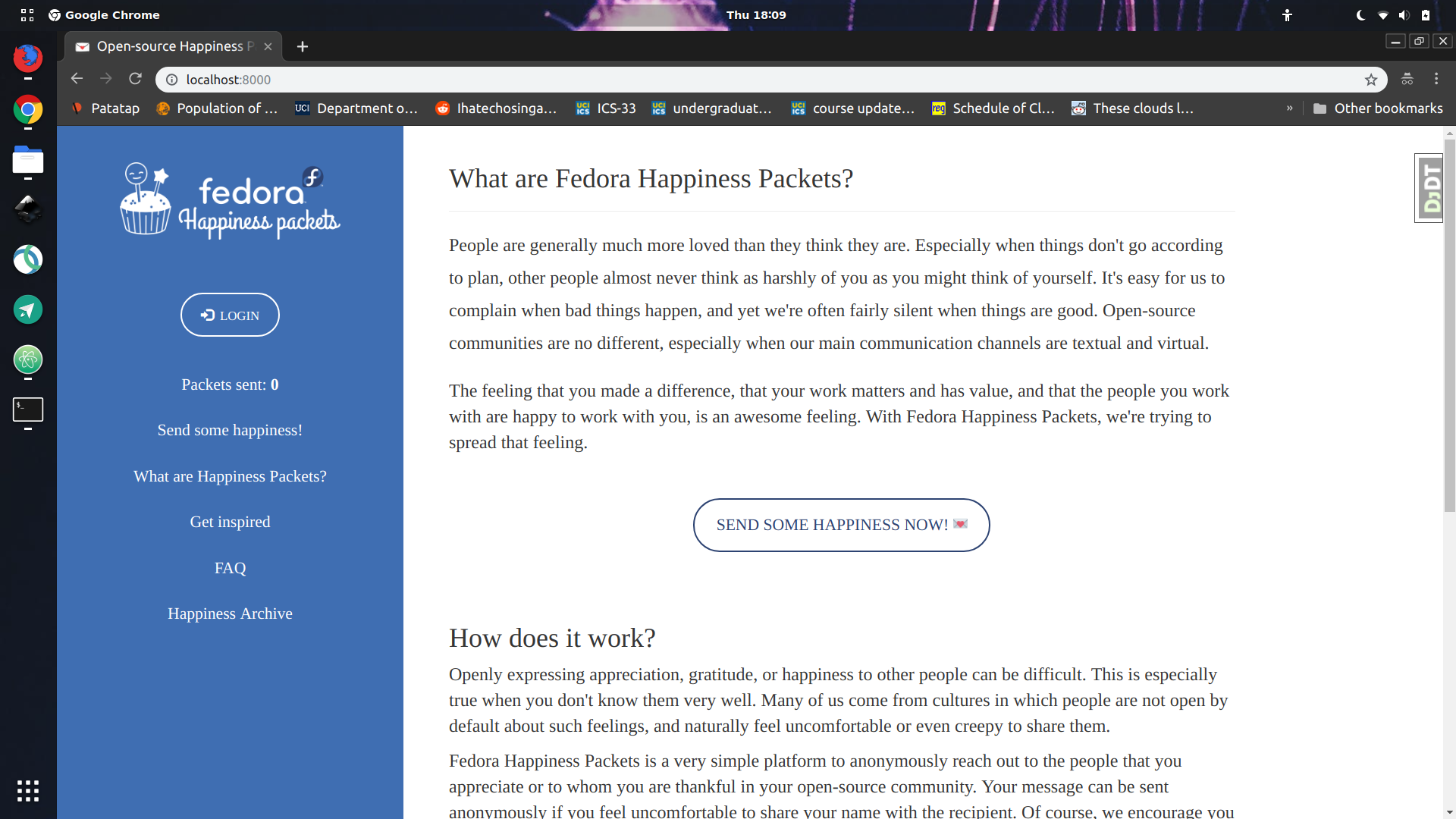Open the Ihatechosinga… Reddit bookmark
The width and height of the screenshot is (1456, 819).
point(497,108)
